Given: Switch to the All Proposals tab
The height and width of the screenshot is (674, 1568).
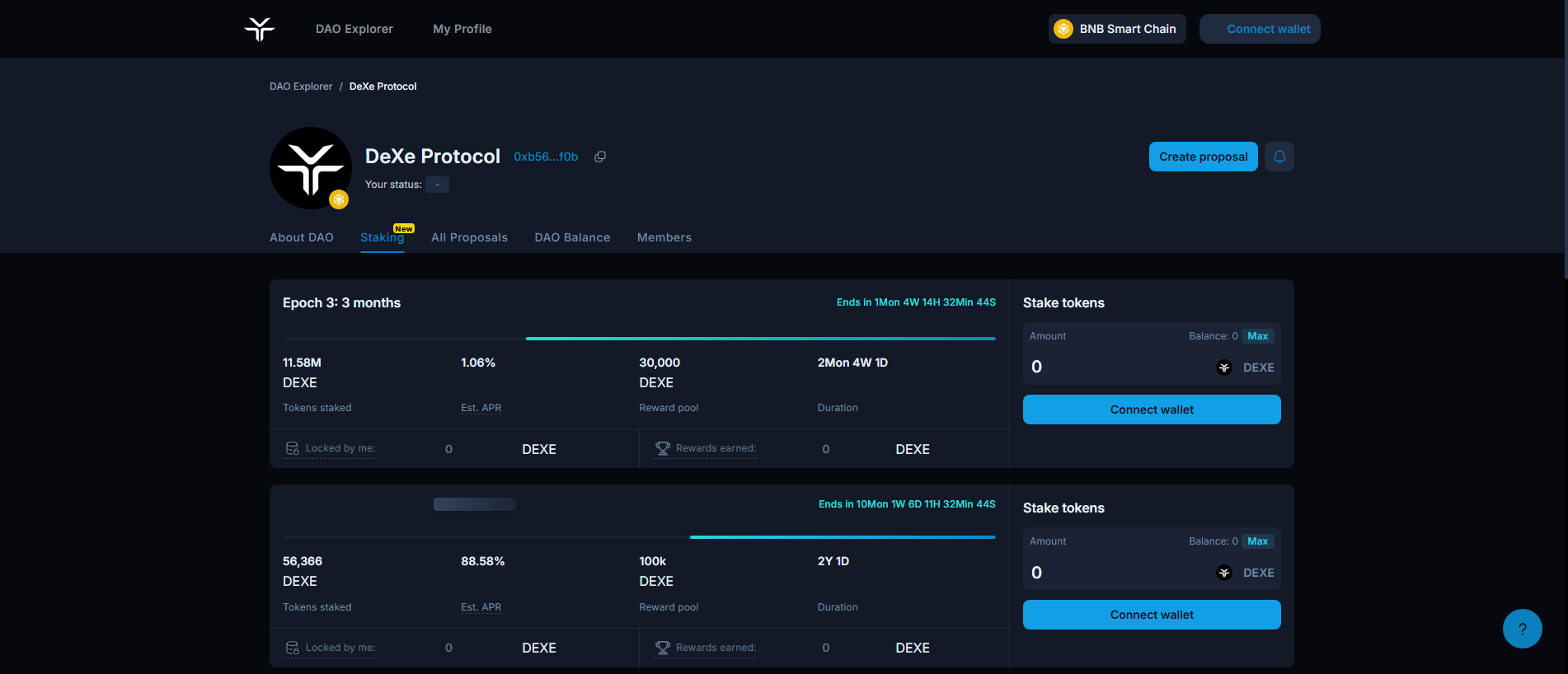Looking at the screenshot, I should (x=469, y=237).
